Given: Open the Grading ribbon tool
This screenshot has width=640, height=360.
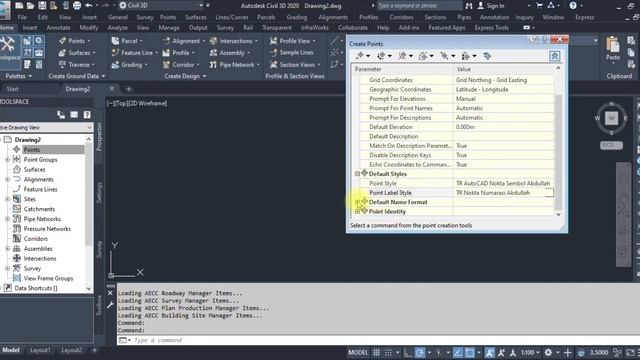Looking at the screenshot, I should [x=129, y=64].
